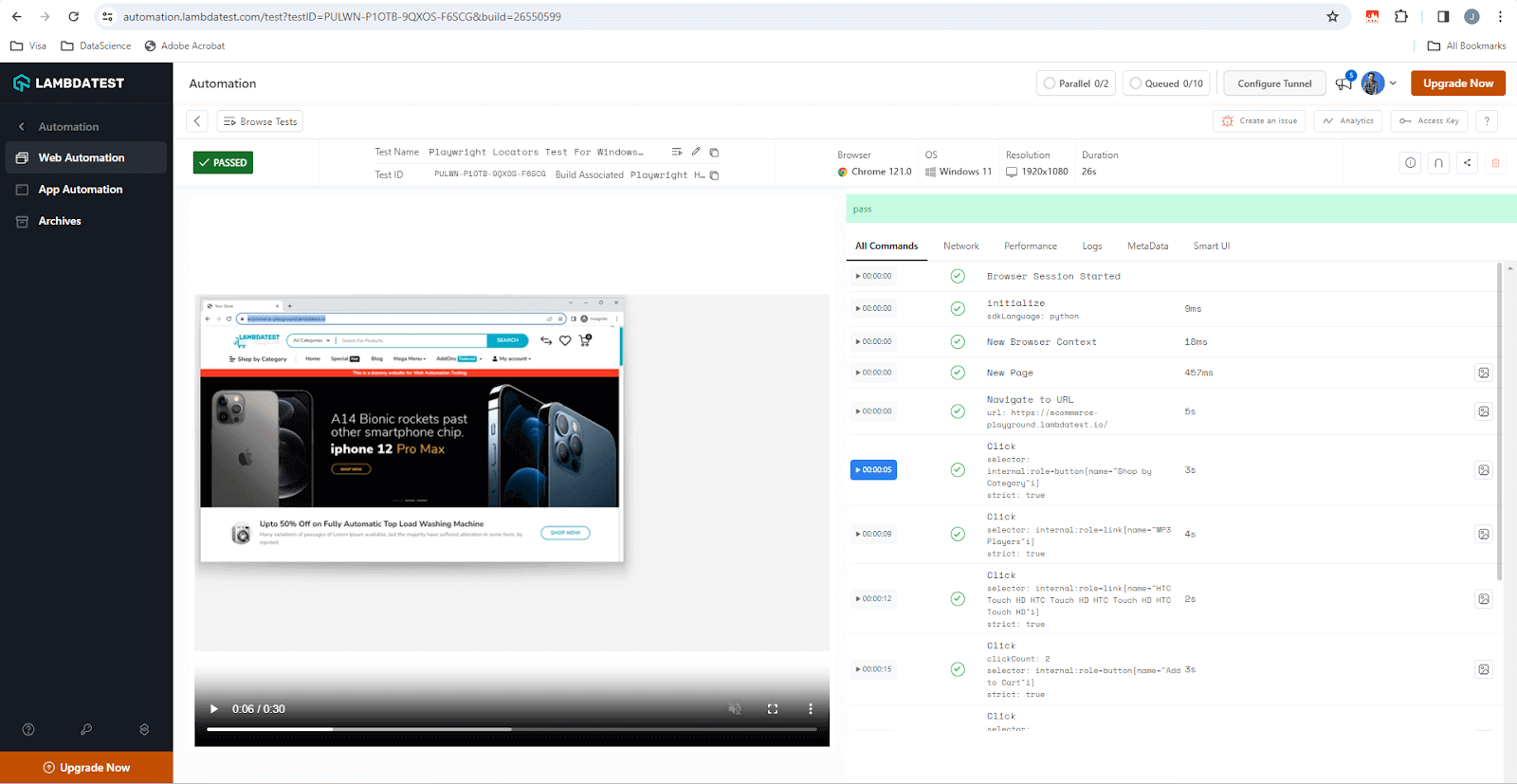Expand the user profile avatar dropdown
The height and width of the screenshot is (784, 1517).
click(1379, 83)
